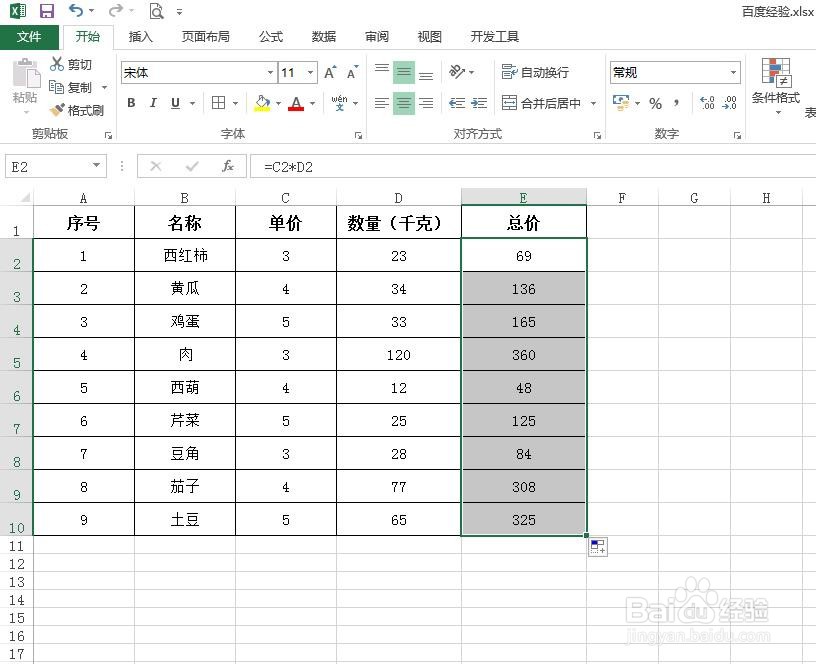Click the 剪切 (Cut) button
The image size is (816, 664).
[x=72, y=64]
